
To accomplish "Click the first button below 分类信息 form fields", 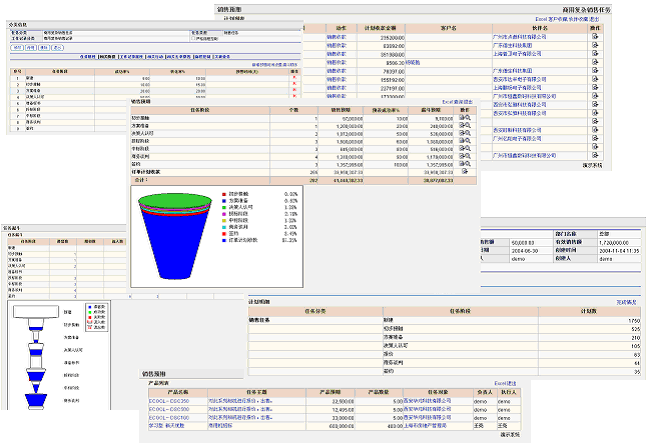I will click(17, 47).
